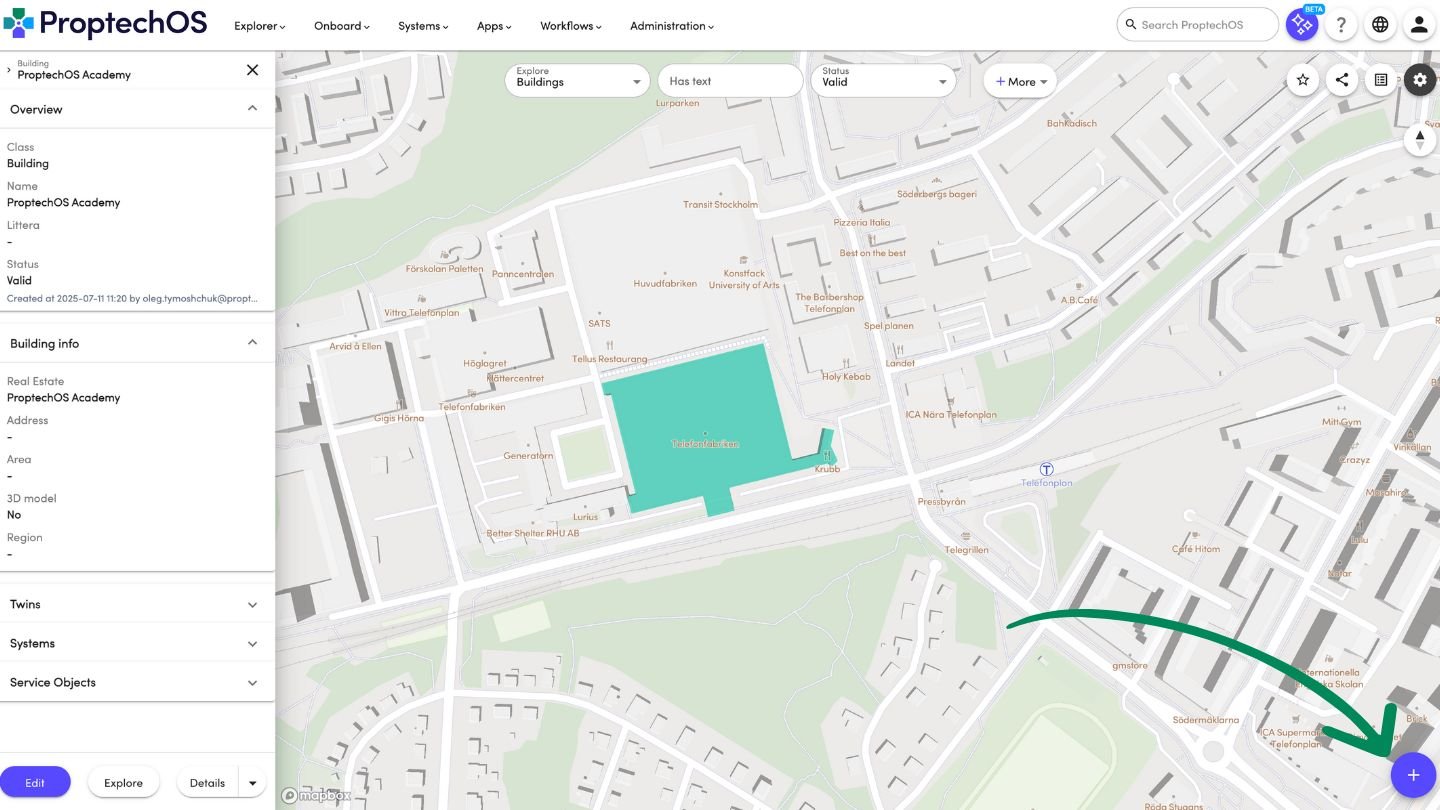
Task: Open the AI assistant beta icon
Action: click(x=1302, y=25)
